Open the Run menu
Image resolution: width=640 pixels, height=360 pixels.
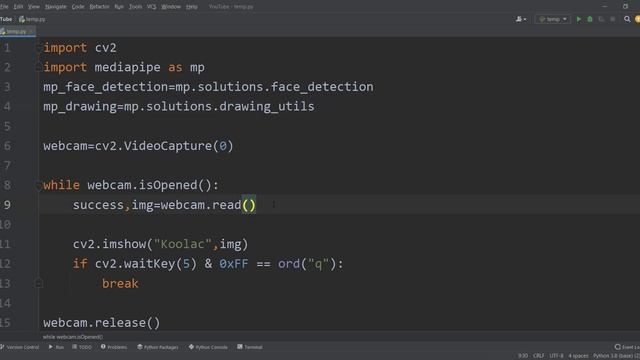(x=119, y=7)
